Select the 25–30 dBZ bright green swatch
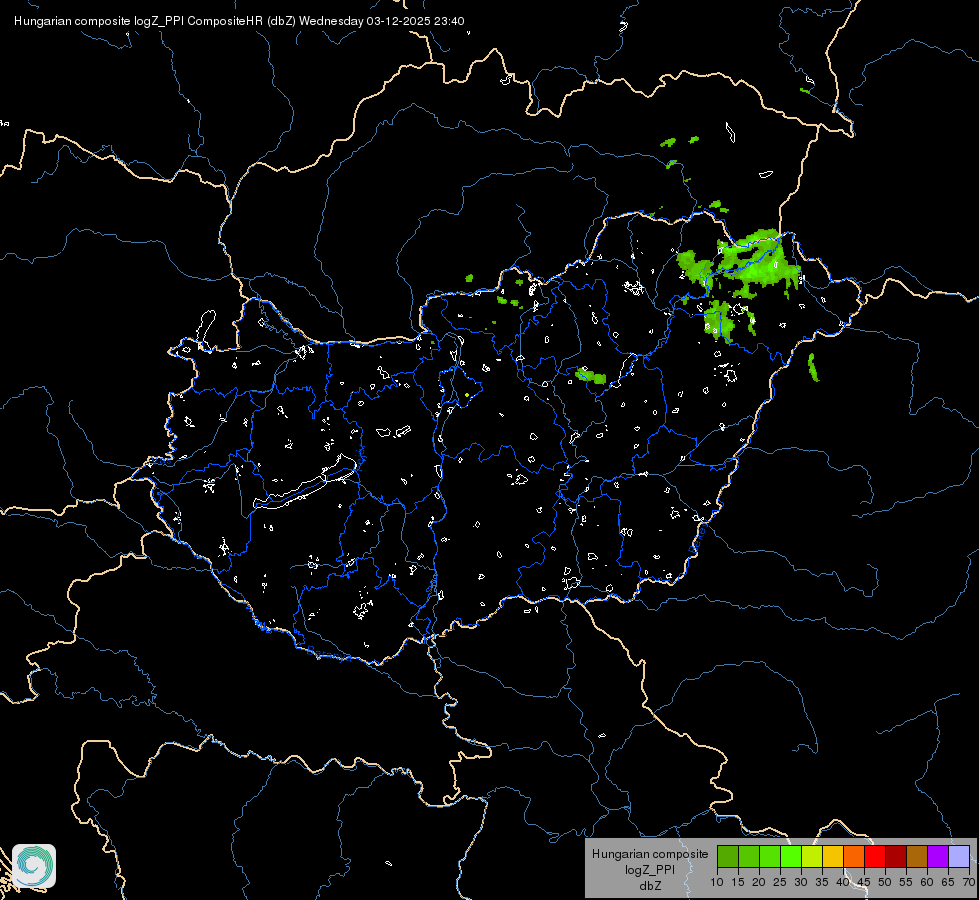Image resolution: width=979 pixels, height=900 pixels. click(790, 856)
